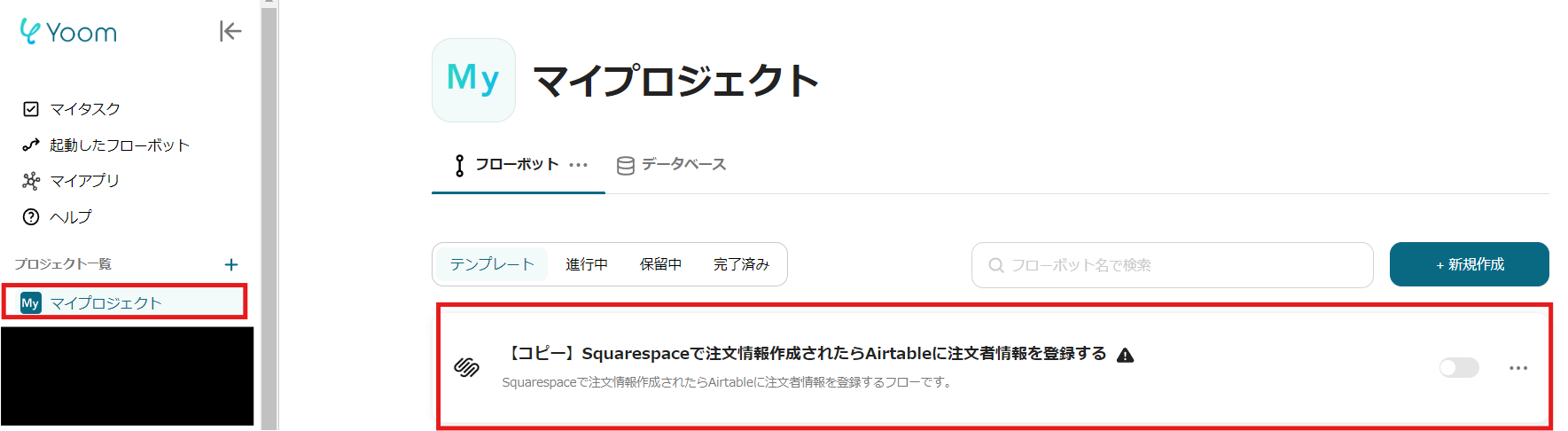Select the 保留中 filter
This screenshot has width=1568, height=431.
pyautogui.click(x=660, y=264)
